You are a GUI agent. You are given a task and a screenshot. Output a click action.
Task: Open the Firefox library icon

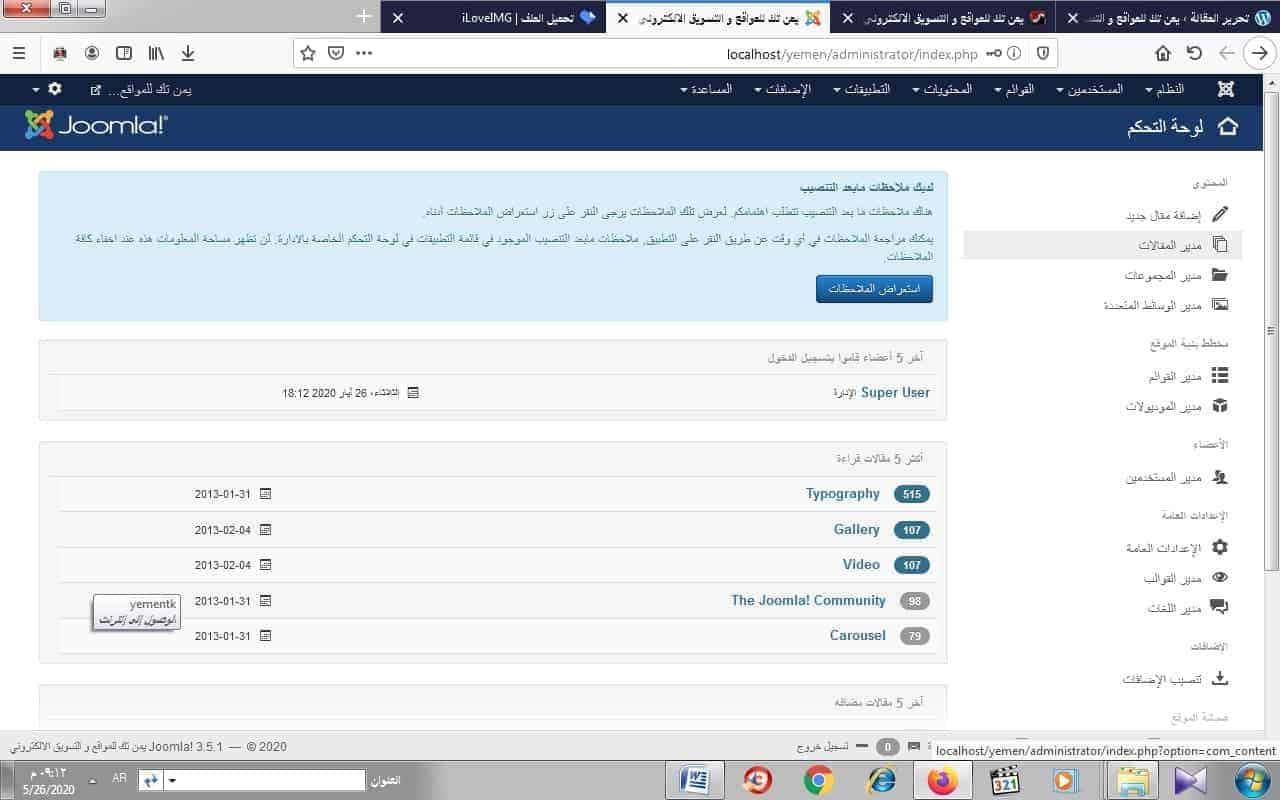click(x=156, y=53)
